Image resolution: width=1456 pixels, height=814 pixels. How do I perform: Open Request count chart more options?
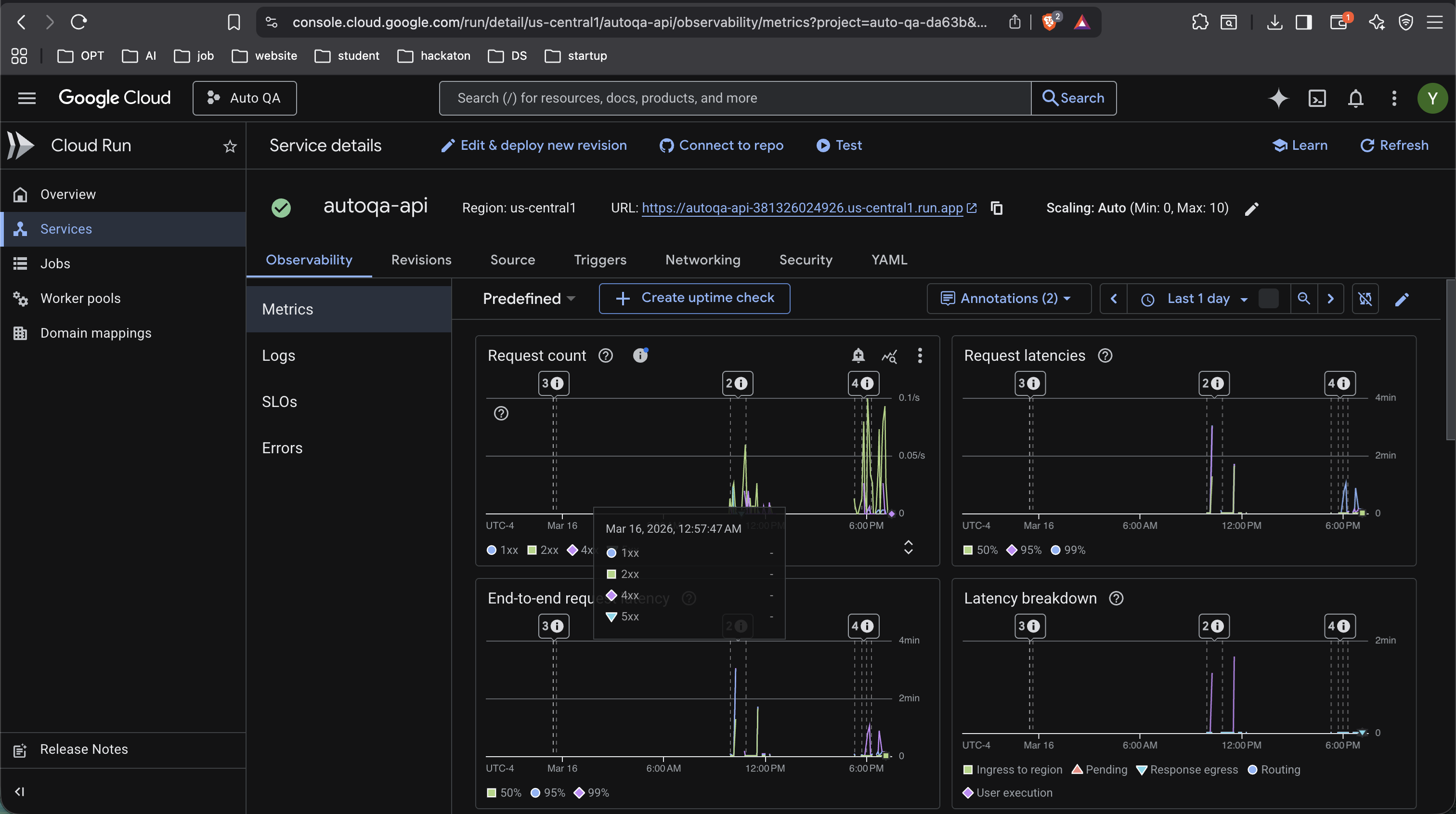pos(920,355)
